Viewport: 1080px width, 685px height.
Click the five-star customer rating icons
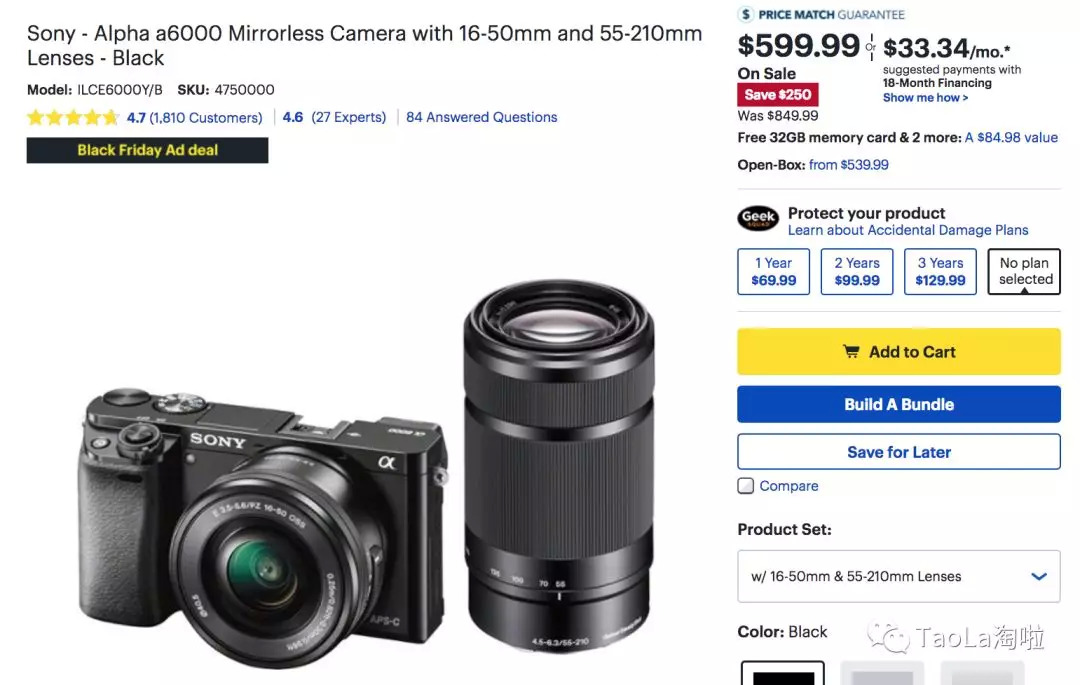73,118
